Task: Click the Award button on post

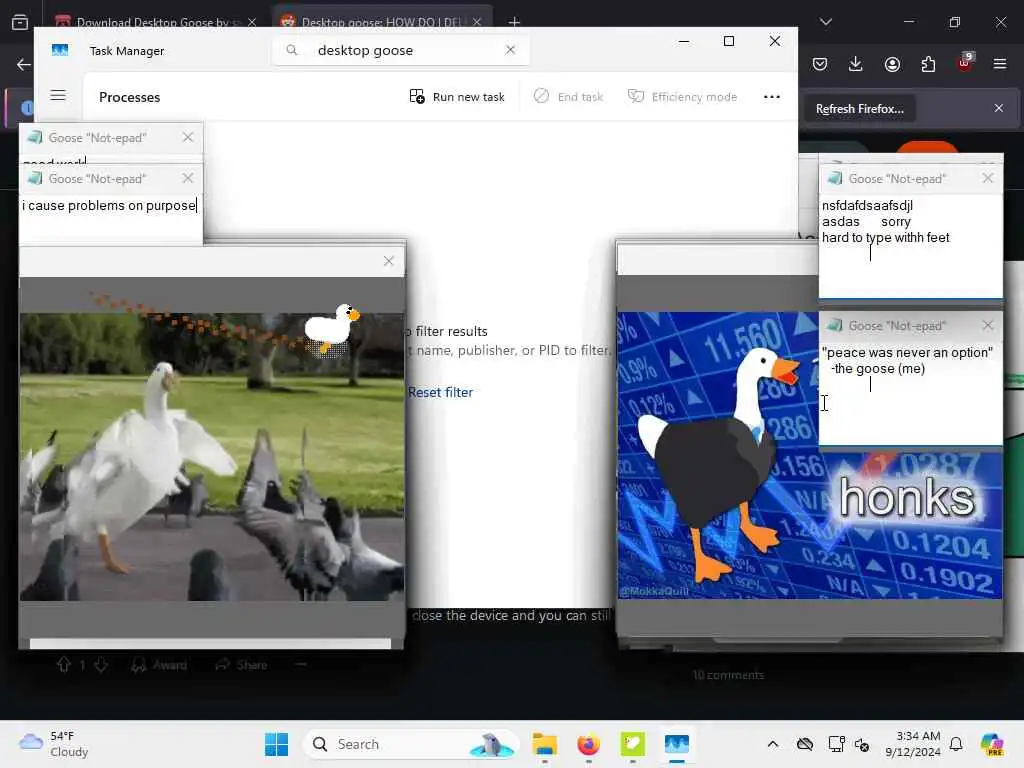Action: (159, 665)
